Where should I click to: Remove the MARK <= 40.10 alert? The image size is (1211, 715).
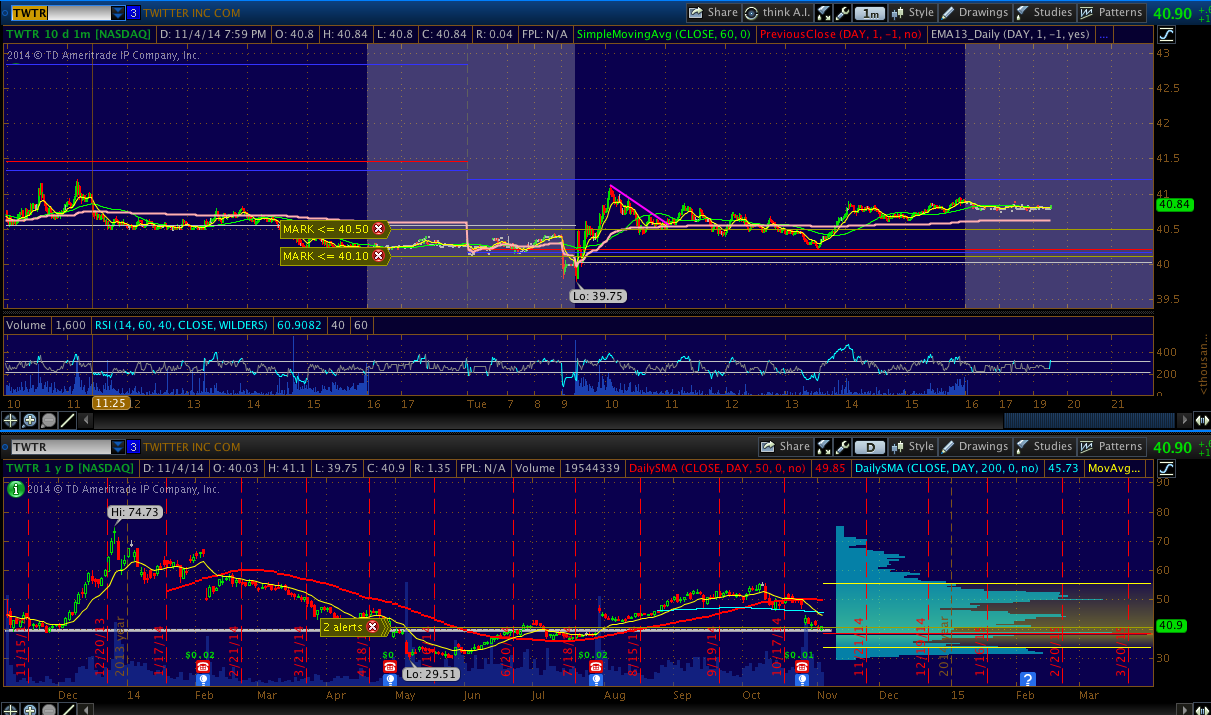378,256
